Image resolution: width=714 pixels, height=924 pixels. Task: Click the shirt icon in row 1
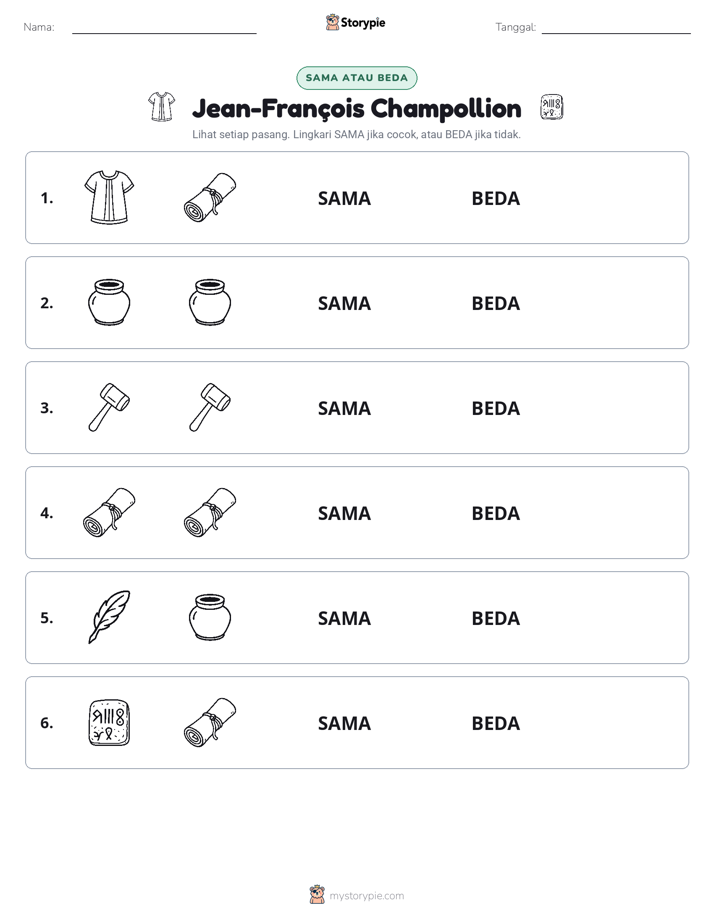(x=109, y=197)
